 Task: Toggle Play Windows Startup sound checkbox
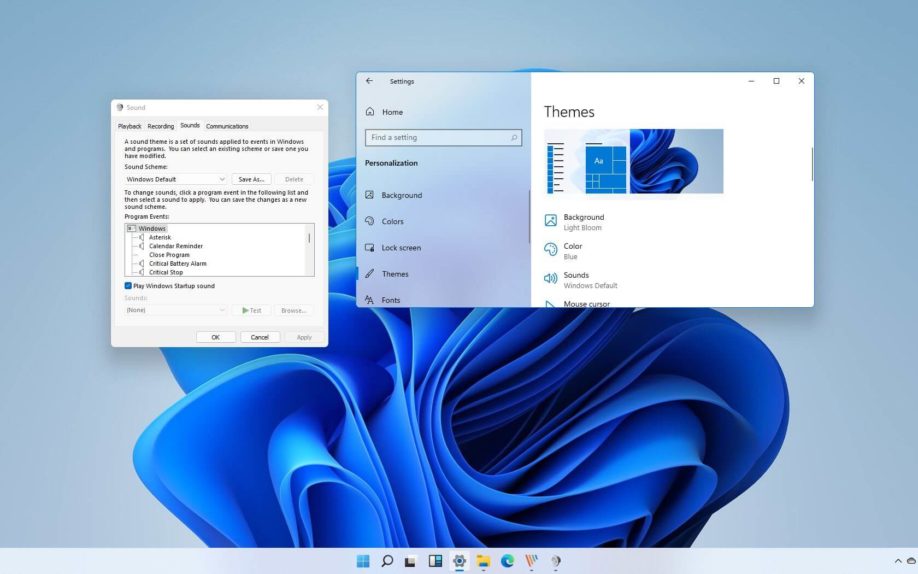(x=128, y=286)
